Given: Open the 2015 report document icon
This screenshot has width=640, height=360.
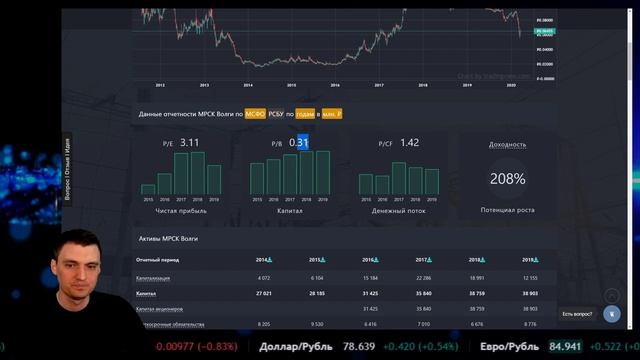Looking at the screenshot, I should coord(323,260).
